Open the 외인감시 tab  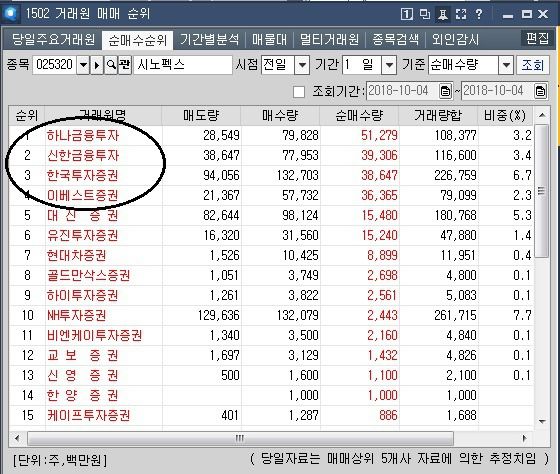coord(455,40)
